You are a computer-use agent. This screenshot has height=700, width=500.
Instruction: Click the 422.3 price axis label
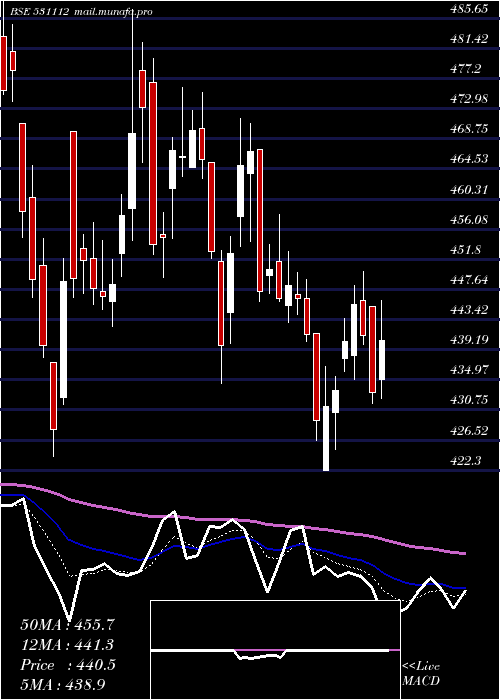466,461
